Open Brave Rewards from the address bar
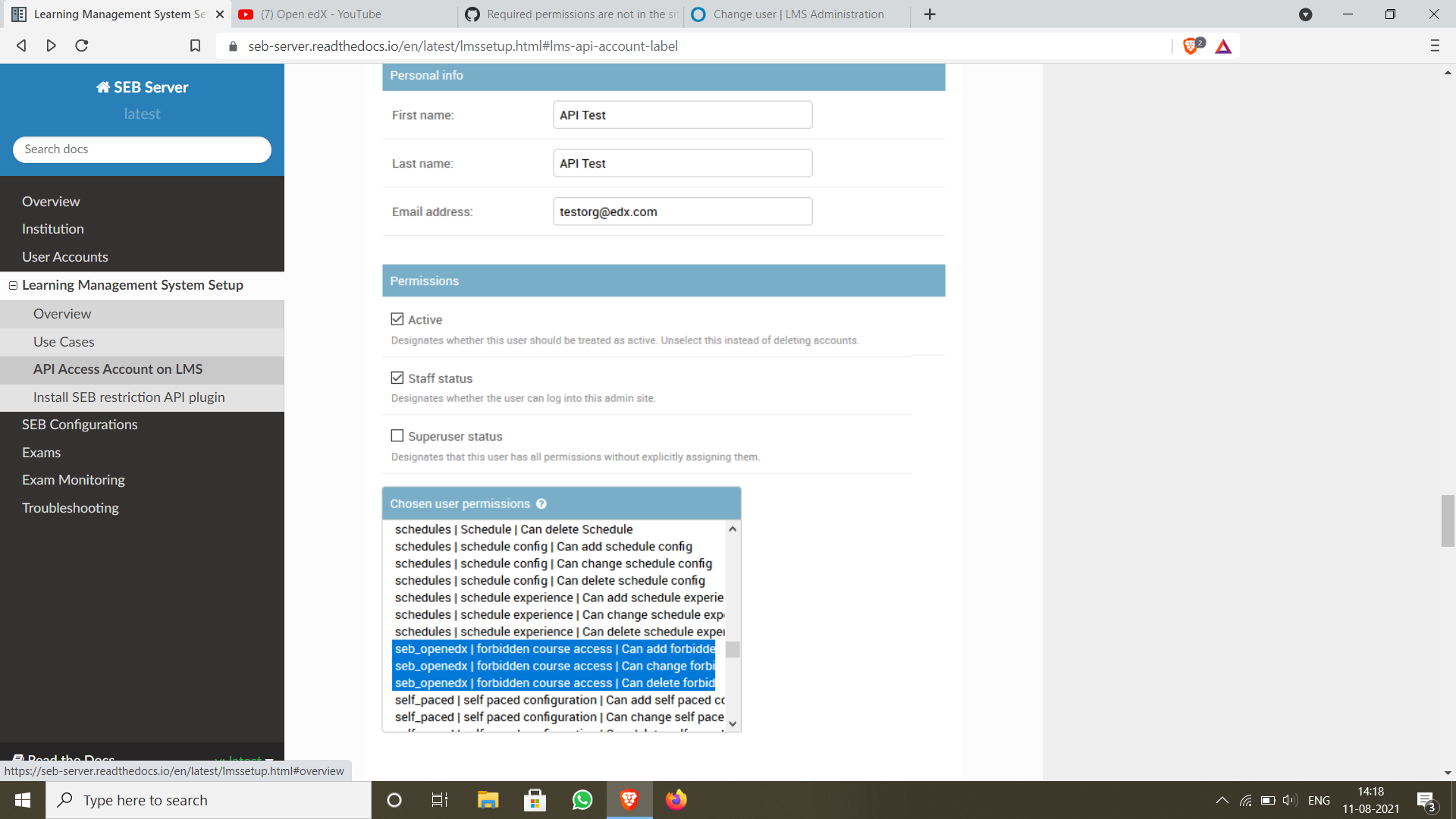 coord(1223,46)
